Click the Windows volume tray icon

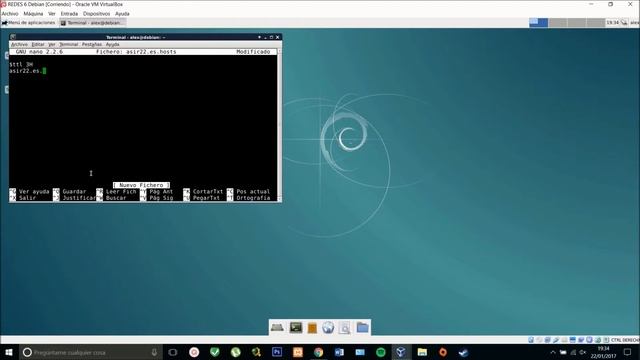tap(583, 352)
